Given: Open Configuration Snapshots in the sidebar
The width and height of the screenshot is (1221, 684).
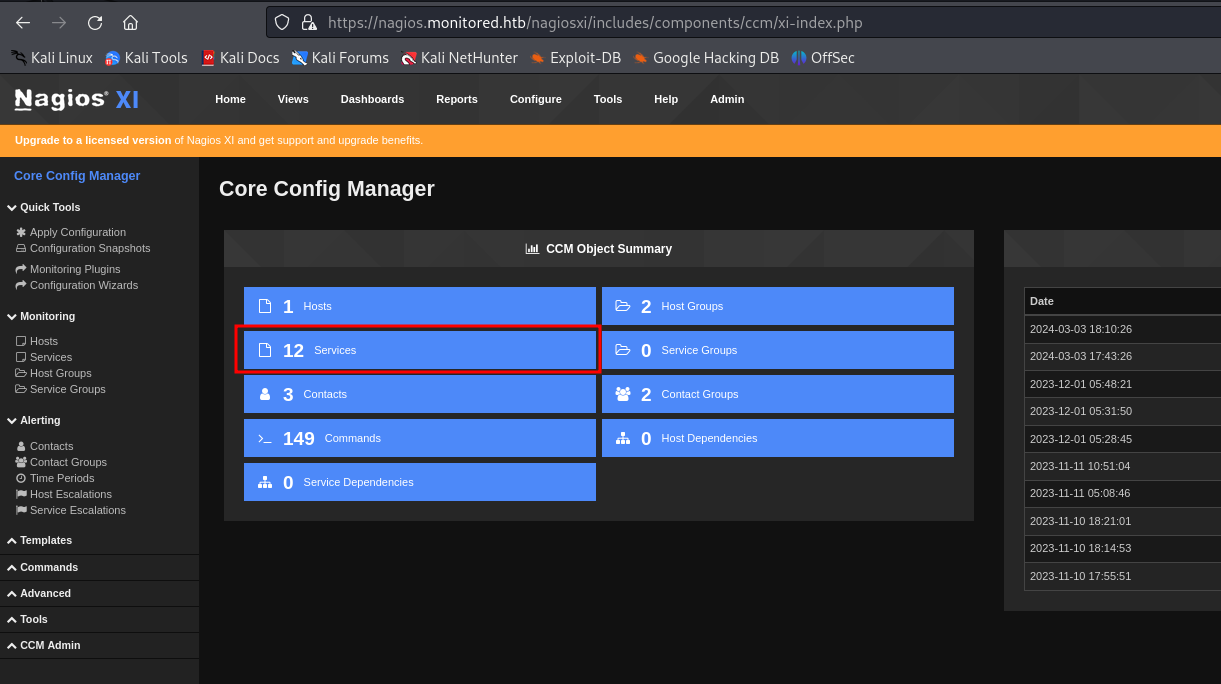Looking at the screenshot, I should [x=83, y=248].
